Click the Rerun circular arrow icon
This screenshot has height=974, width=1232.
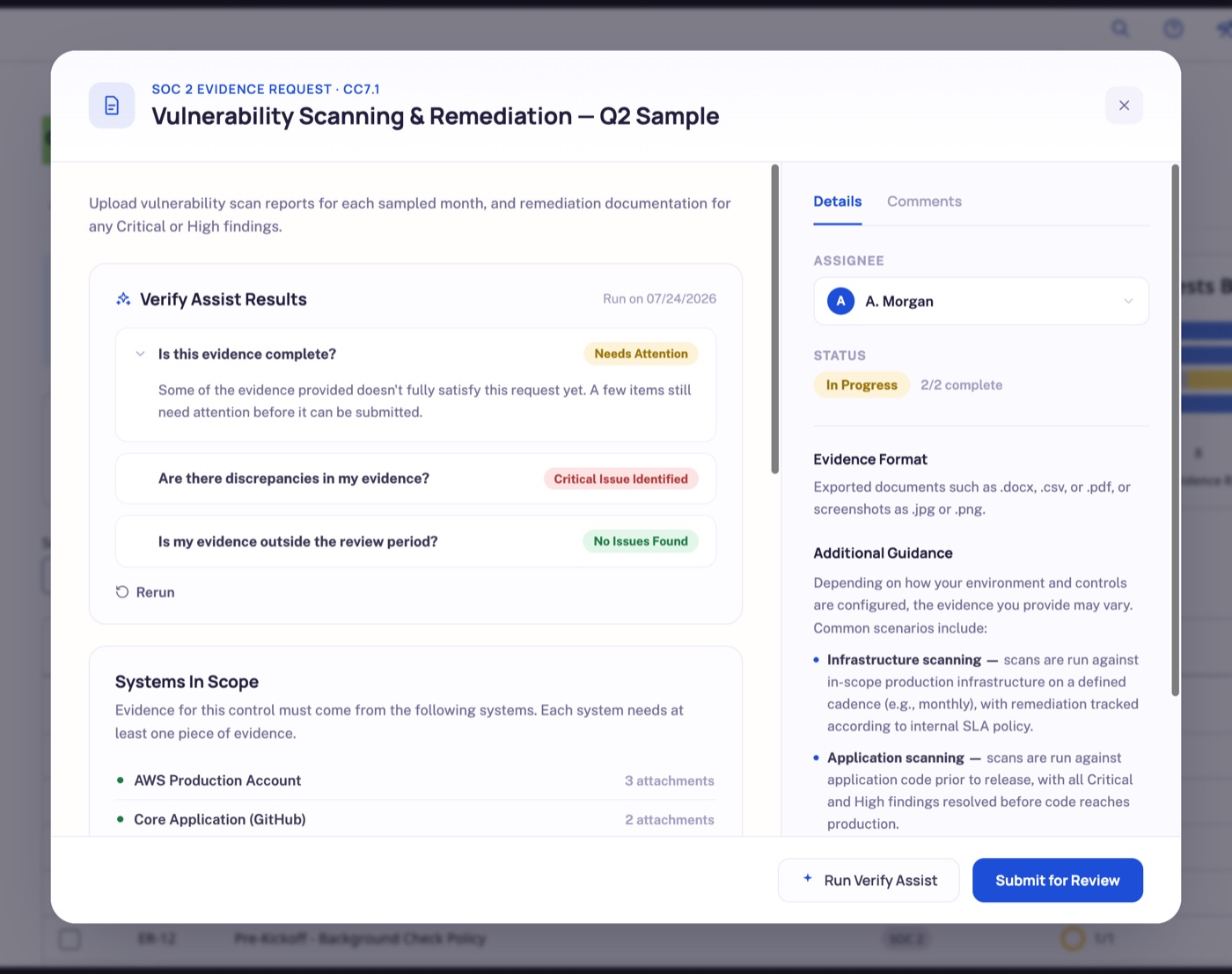[x=122, y=592]
